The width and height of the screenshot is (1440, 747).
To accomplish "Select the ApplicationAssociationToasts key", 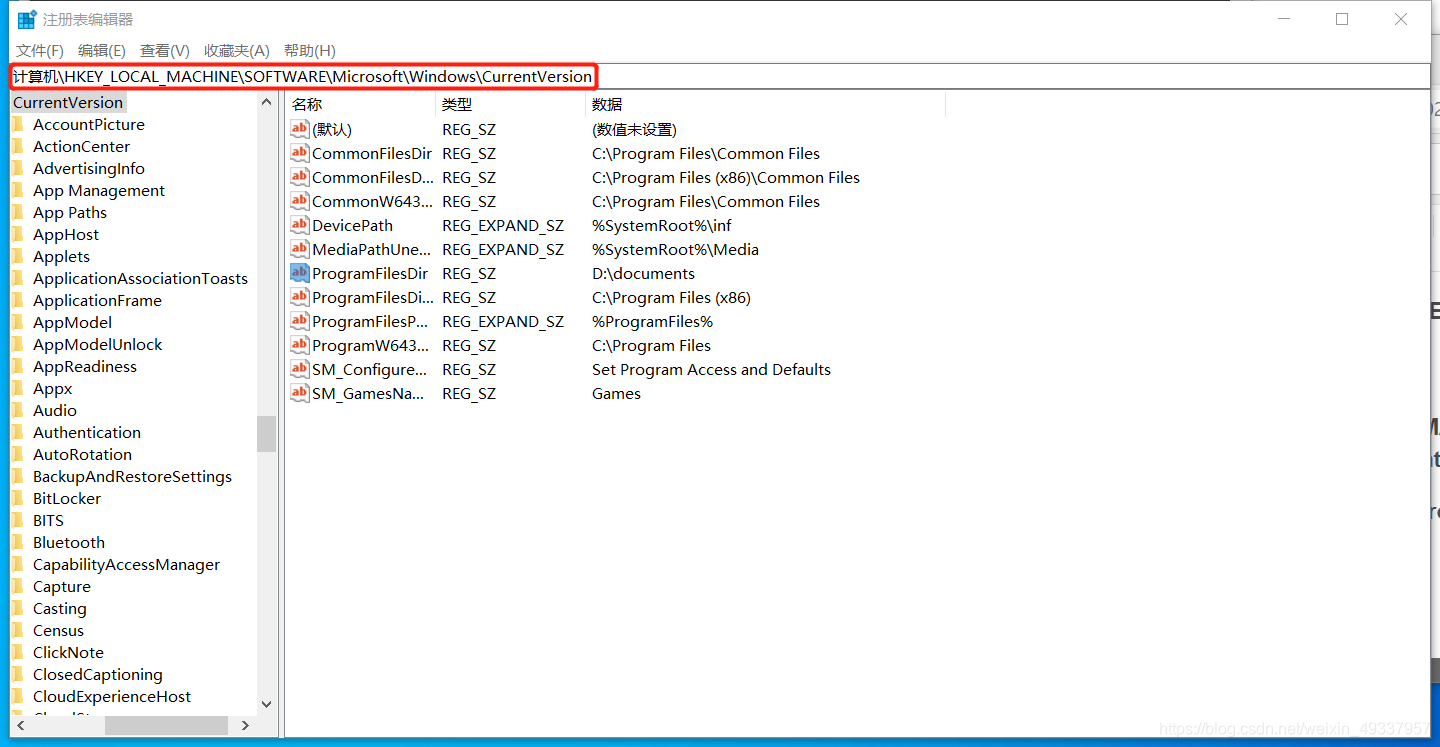I will pyautogui.click(x=140, y=278).
